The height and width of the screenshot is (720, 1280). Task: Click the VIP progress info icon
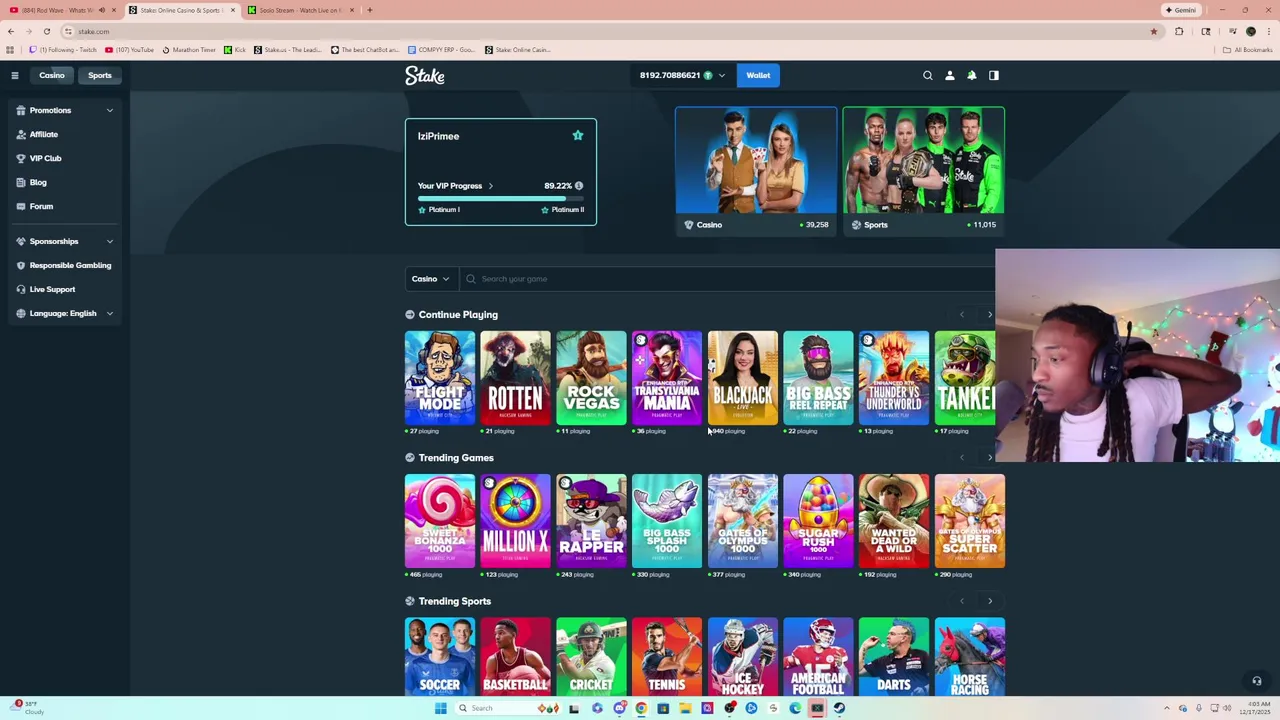(x=579, y=186)
